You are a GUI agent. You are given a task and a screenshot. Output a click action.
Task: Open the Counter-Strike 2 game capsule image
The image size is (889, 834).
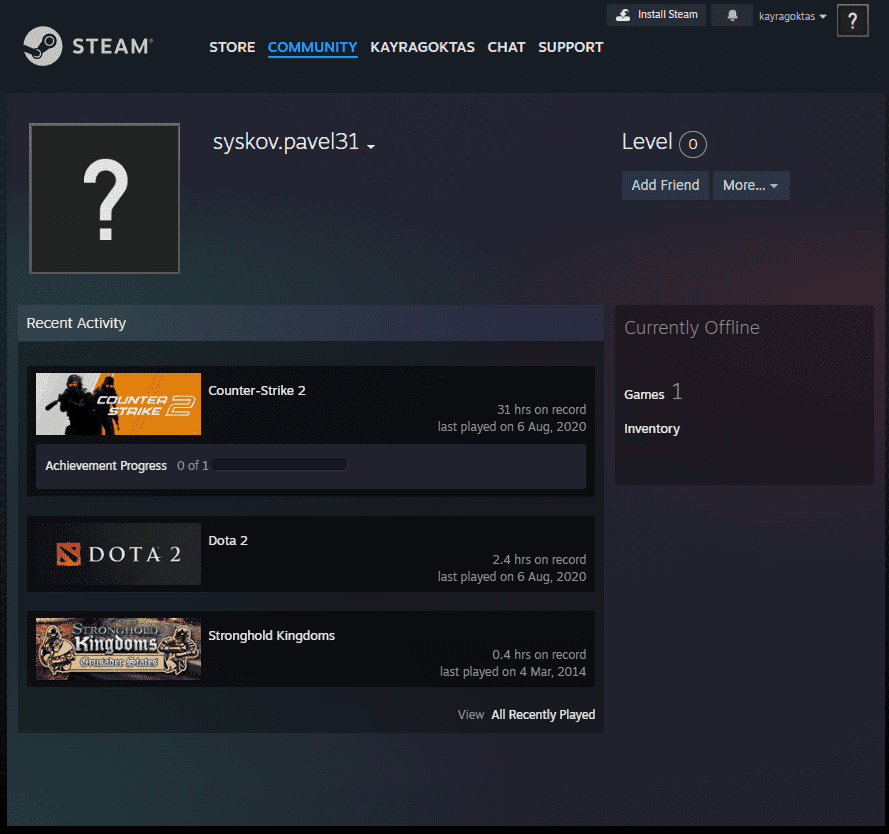(x=118, y=404)
